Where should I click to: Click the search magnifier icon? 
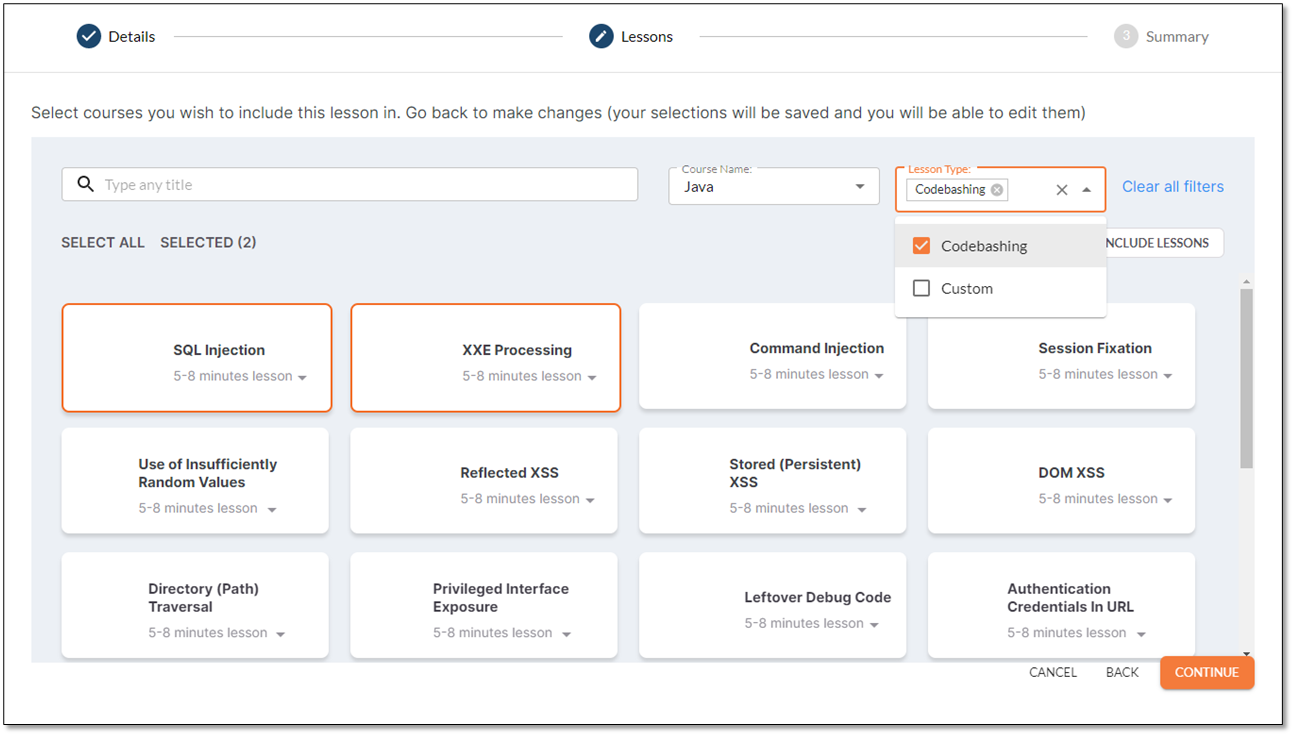(85, 185)
